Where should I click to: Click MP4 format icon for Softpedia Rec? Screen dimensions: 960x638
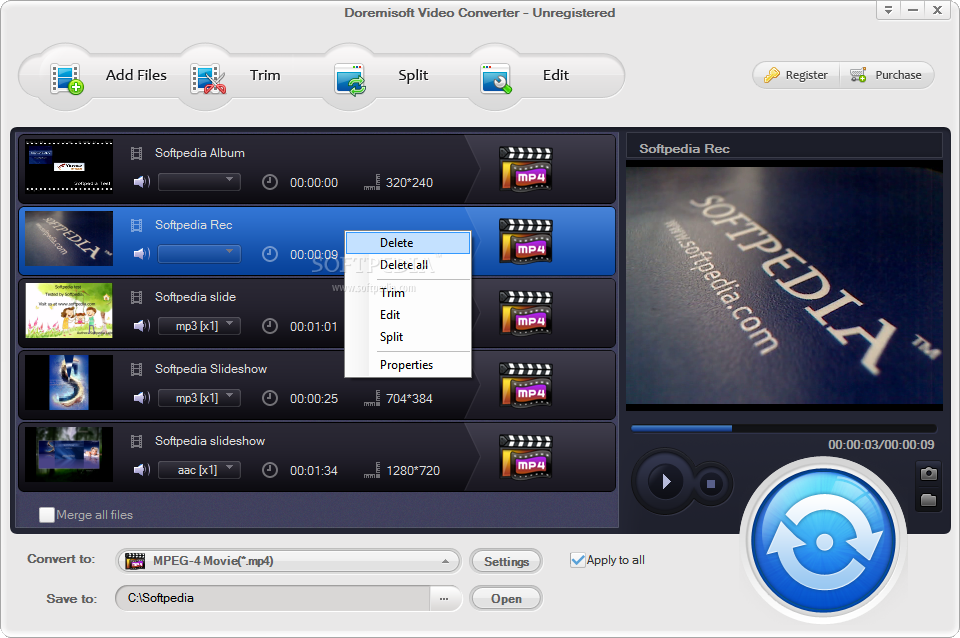526,241
